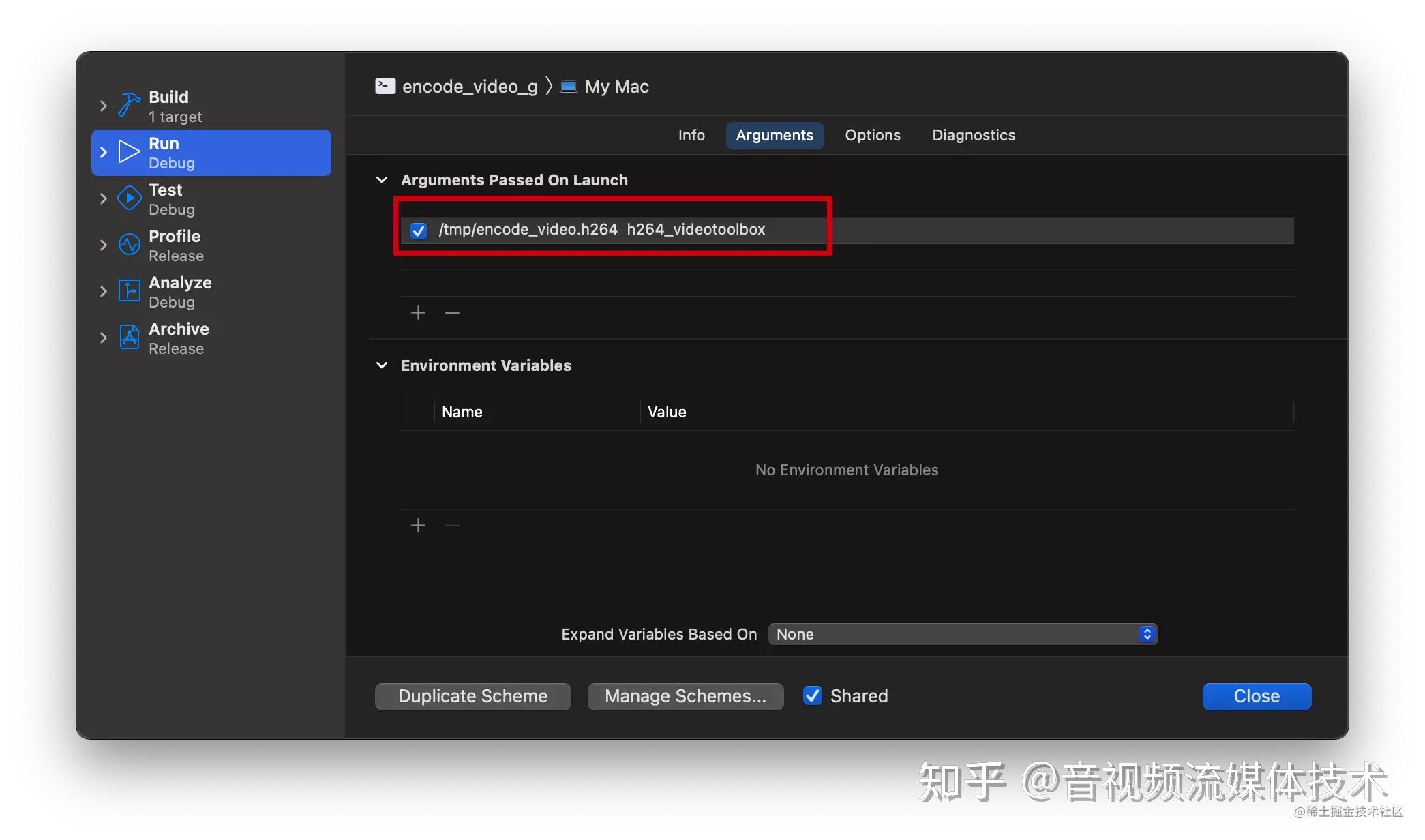Click the encode_video_g scheme terminal icon

coord(385,86)
